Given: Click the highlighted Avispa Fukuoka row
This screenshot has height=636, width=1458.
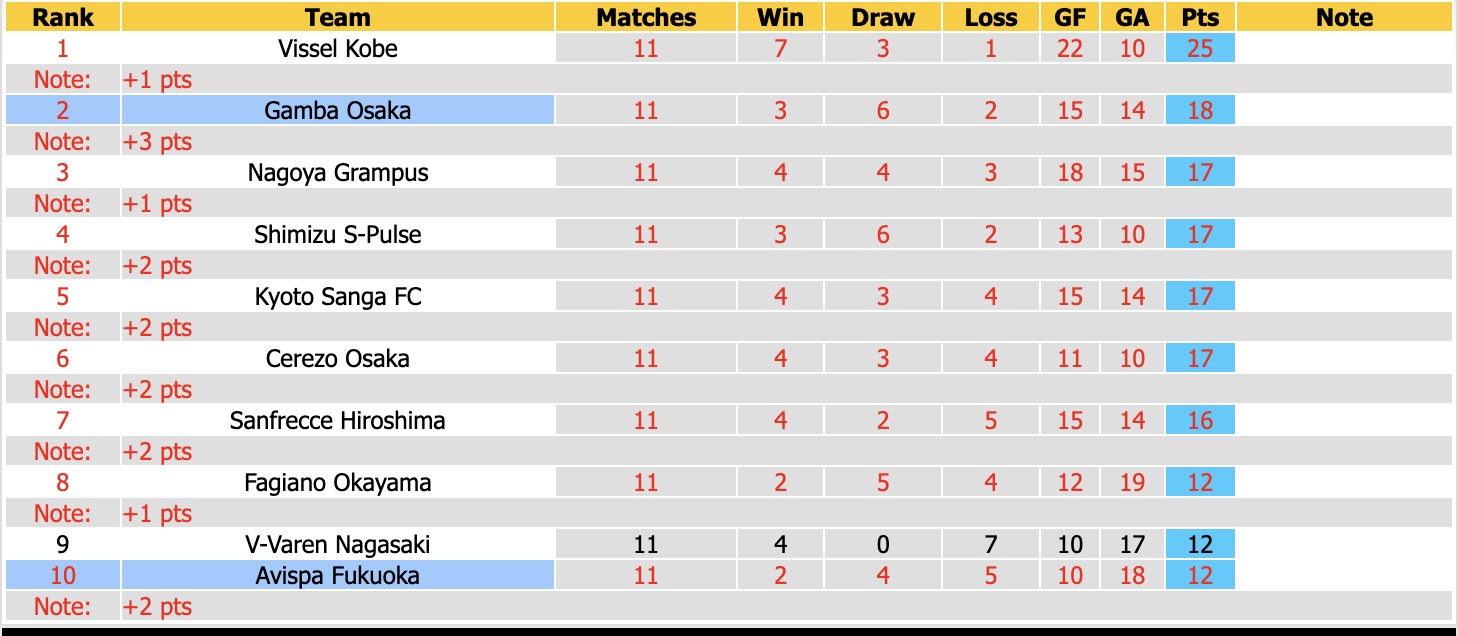Looking at the screenshot, I should [x=338, y=575].
